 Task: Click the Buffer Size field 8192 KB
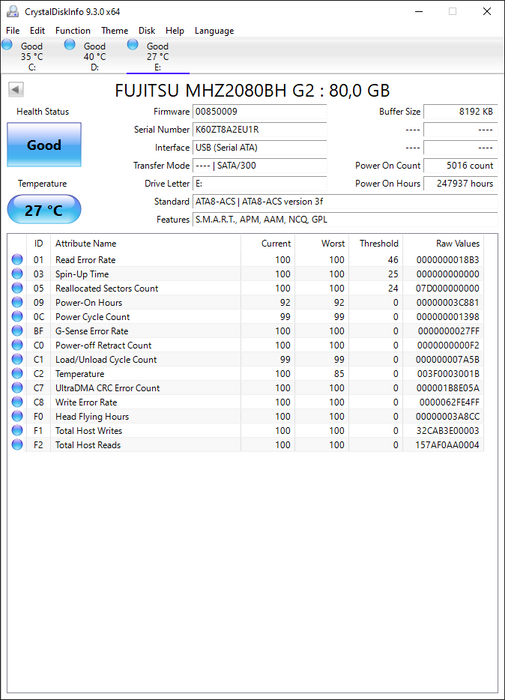pyautogui.click(x=460, y=112)
